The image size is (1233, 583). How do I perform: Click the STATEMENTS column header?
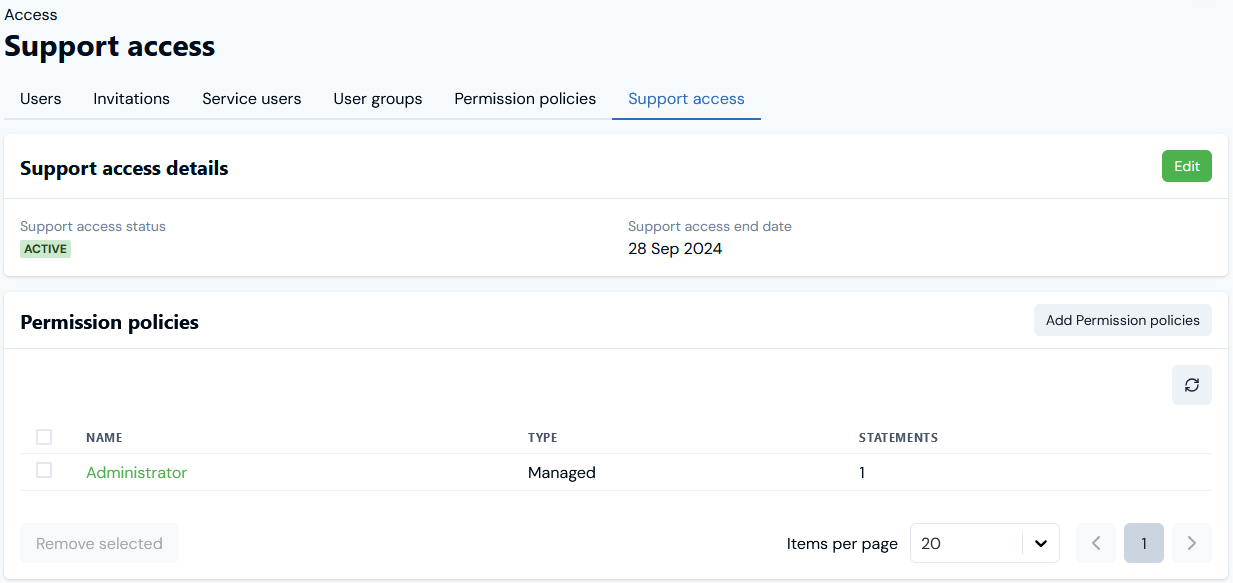[898, 438]
